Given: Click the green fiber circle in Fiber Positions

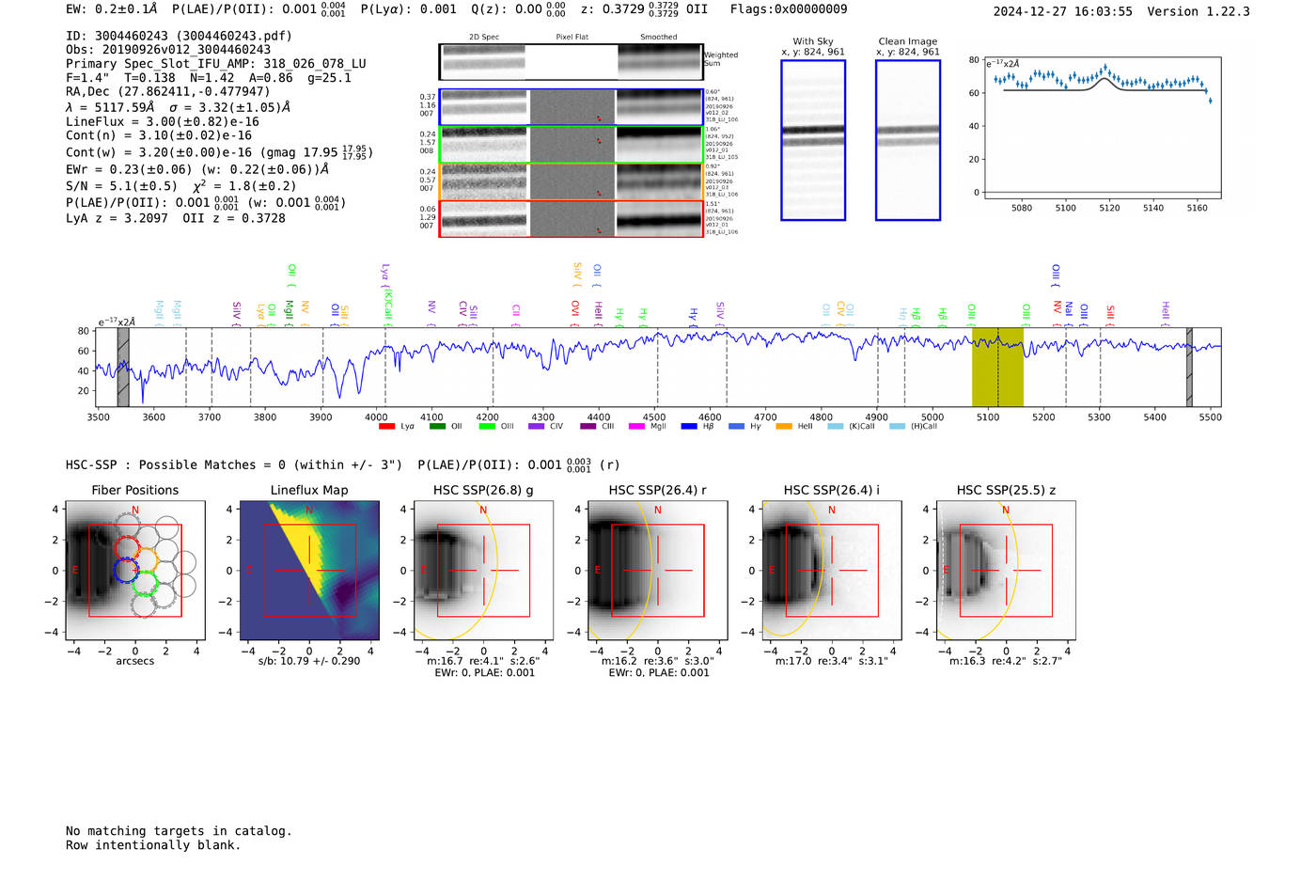Looking at the screenshot, I should (144, 584).
